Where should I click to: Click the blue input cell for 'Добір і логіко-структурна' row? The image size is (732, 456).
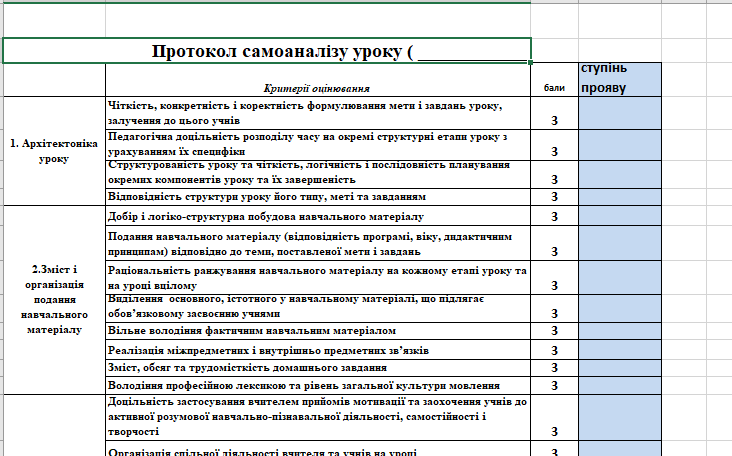coord(620,216)
